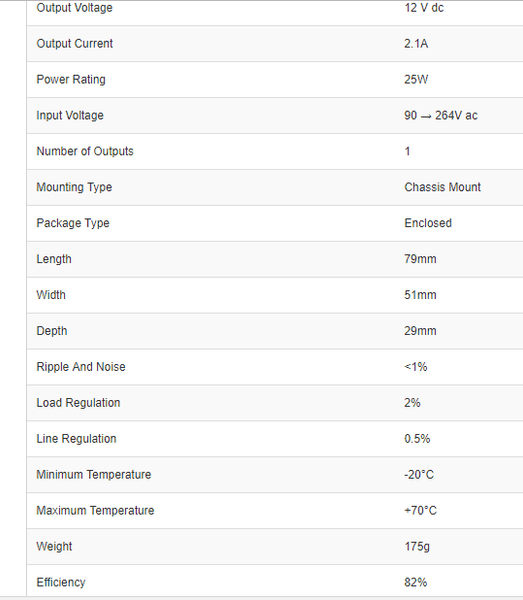This screenshot has height=600, width=523.
Task: Select the 29mm depth value
Action: coord(420,331)
